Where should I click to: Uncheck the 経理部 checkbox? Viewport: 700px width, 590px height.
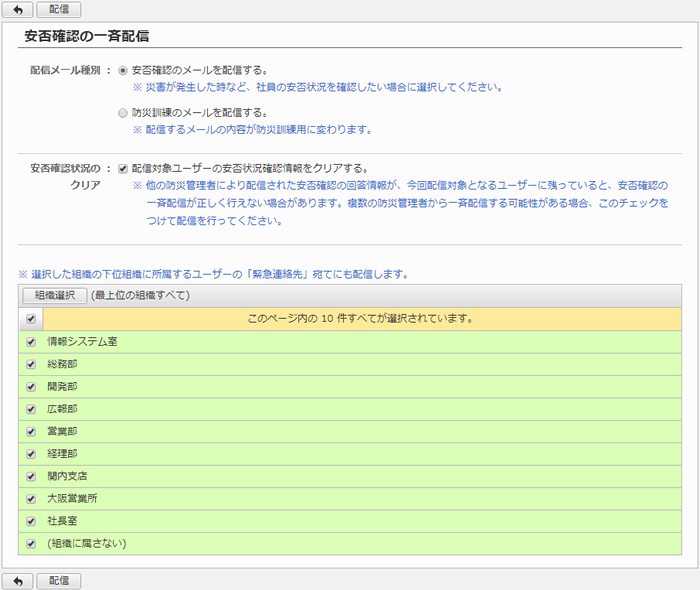[31, 453]
